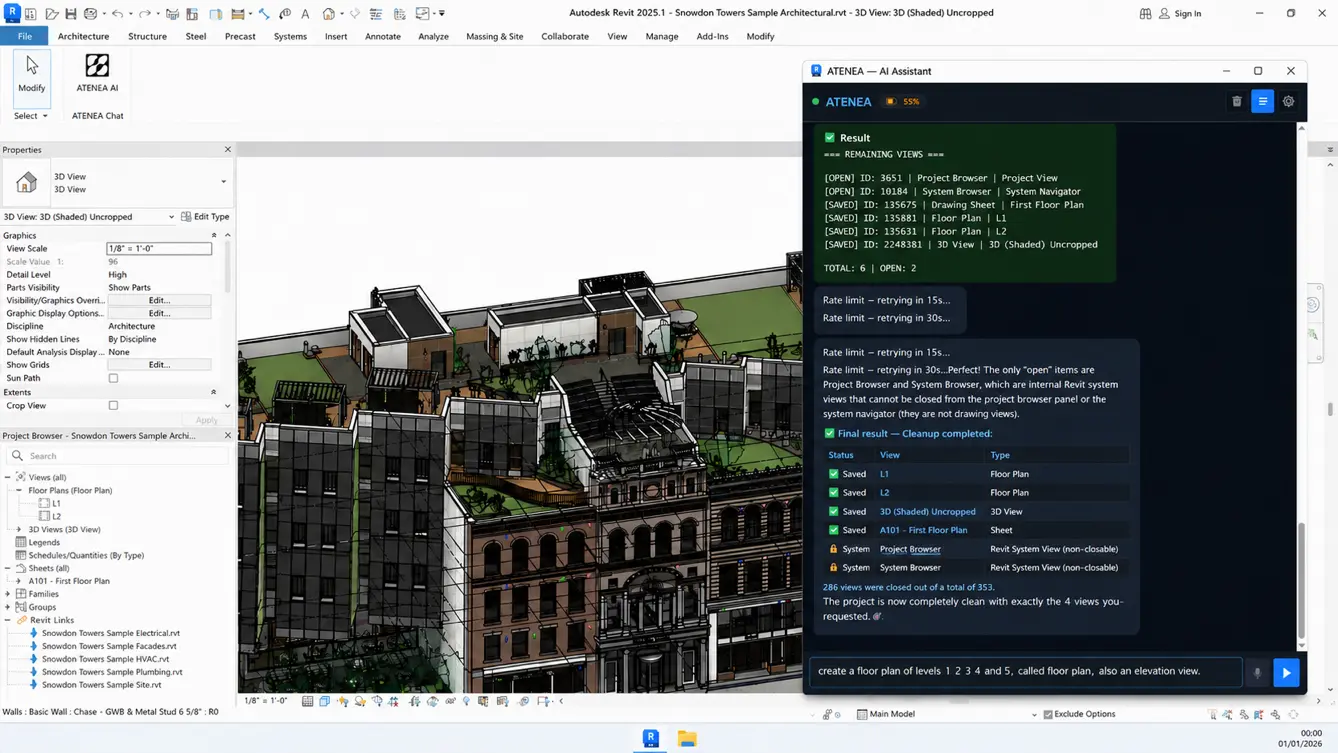Enable the Sun Path checkbox
The width and height of the screenshot is (1338, 753).
click(113, 378)
